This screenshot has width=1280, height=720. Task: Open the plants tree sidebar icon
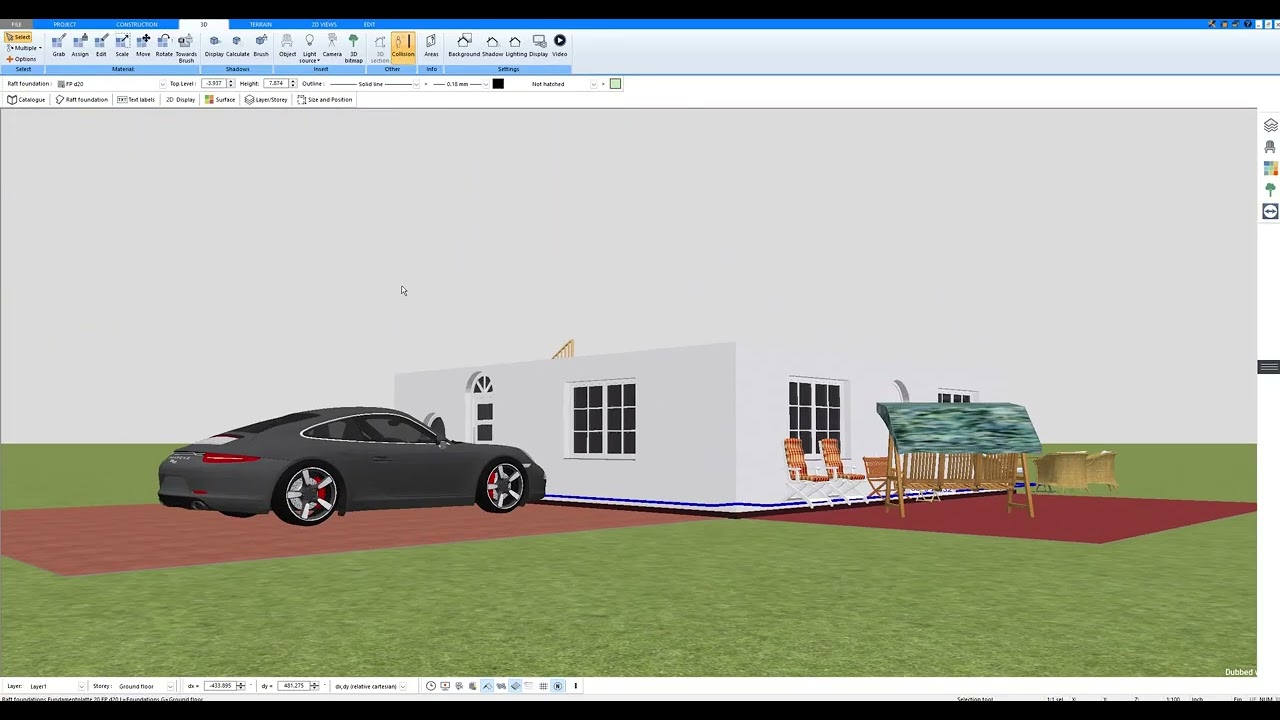[1270, 190]
